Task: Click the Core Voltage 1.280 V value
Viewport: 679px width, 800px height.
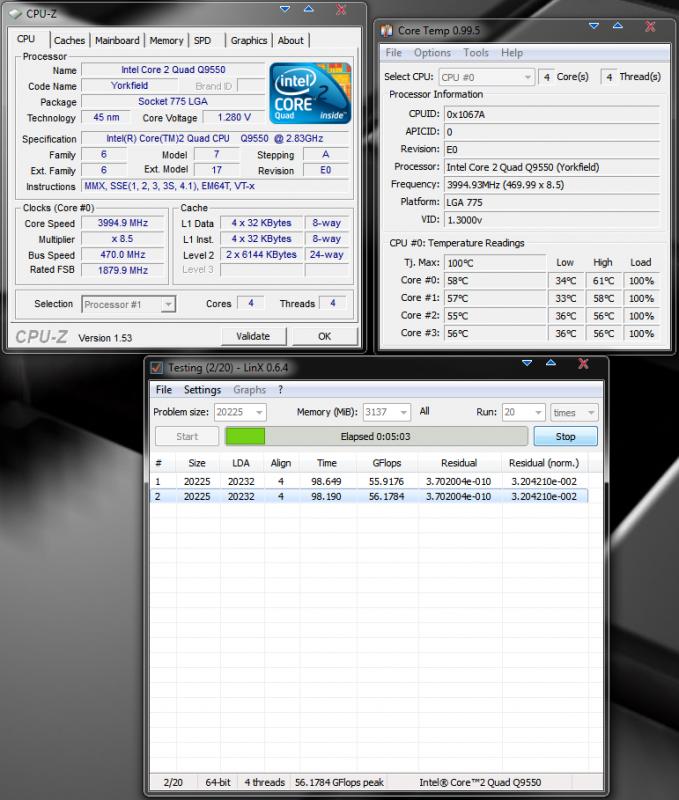Action: 234,117
